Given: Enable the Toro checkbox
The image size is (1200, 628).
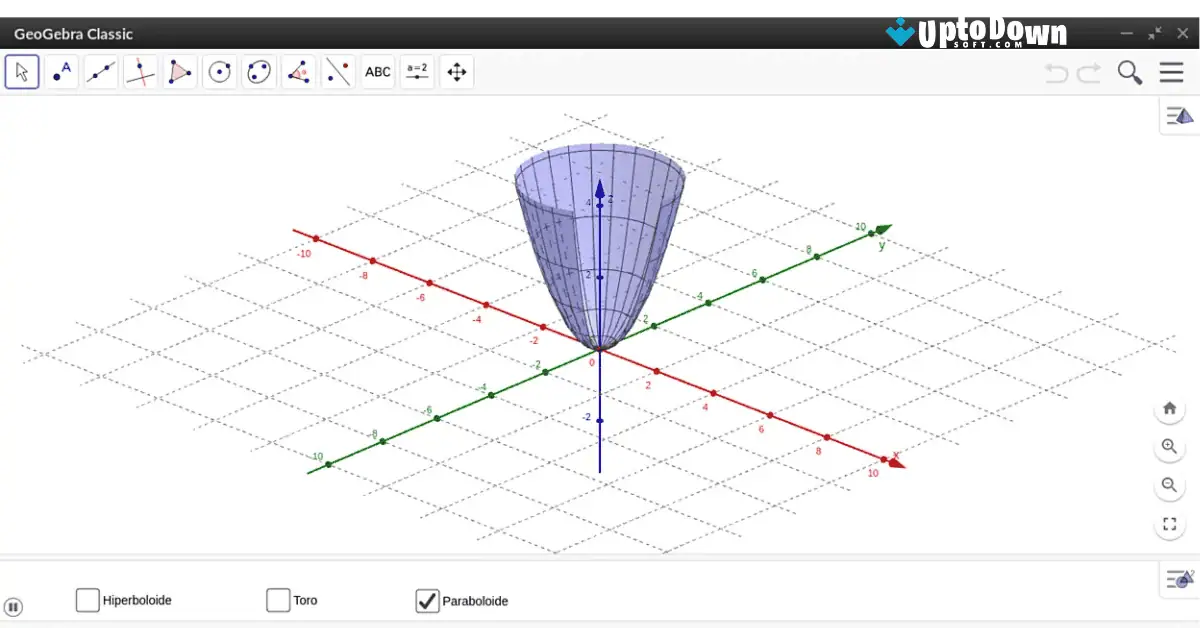Looking at the screenshot, I should [277, 599].
